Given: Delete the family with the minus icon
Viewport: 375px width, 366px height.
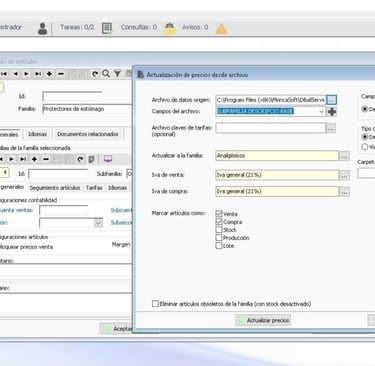Looking at the screenshot, I should (61, 74).
